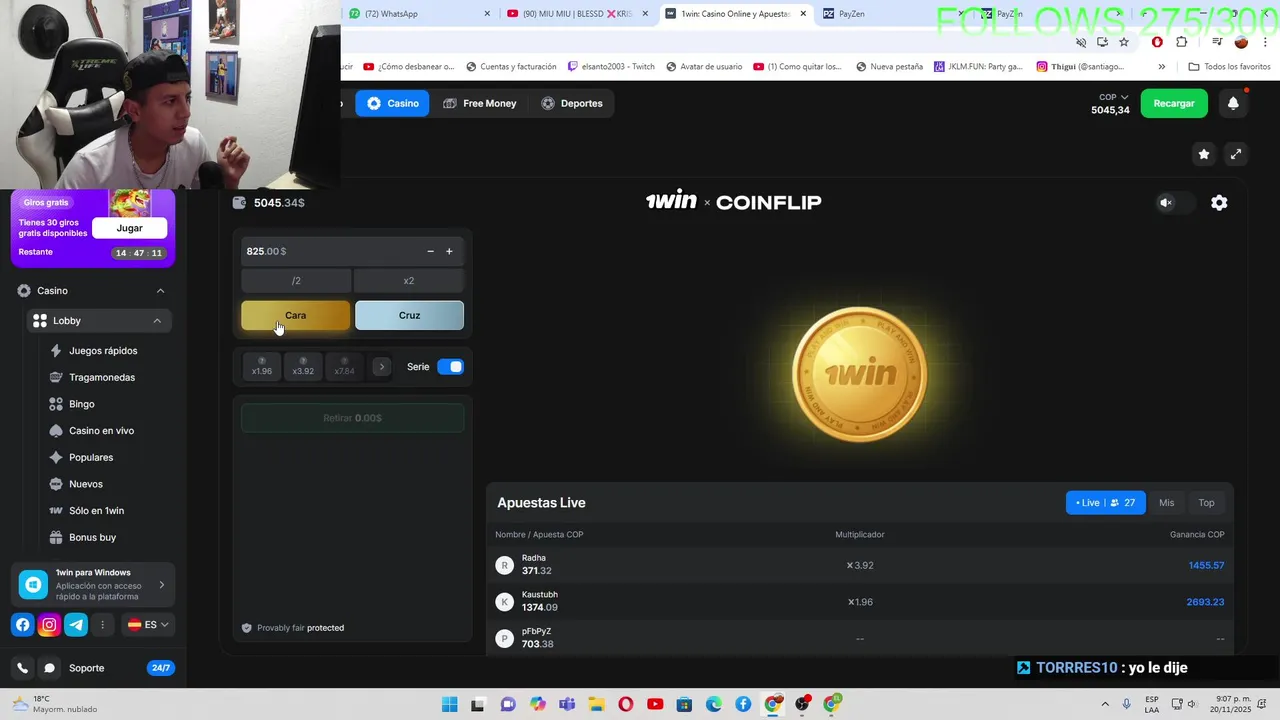Show next multipliers arrow

381,367
